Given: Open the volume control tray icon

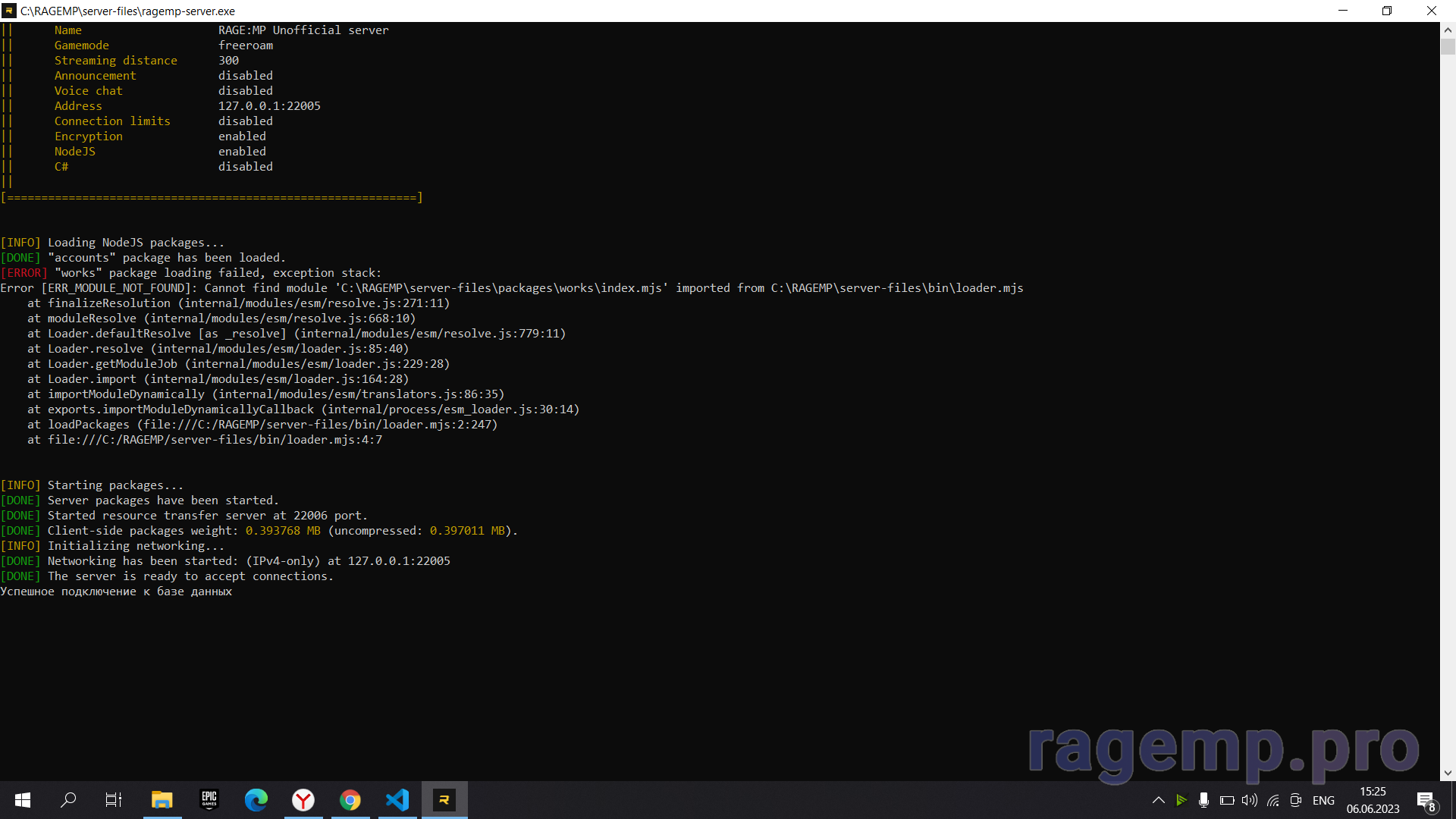Looking at the screenshot, I should pyautogui.click(x=1250, y=800).
